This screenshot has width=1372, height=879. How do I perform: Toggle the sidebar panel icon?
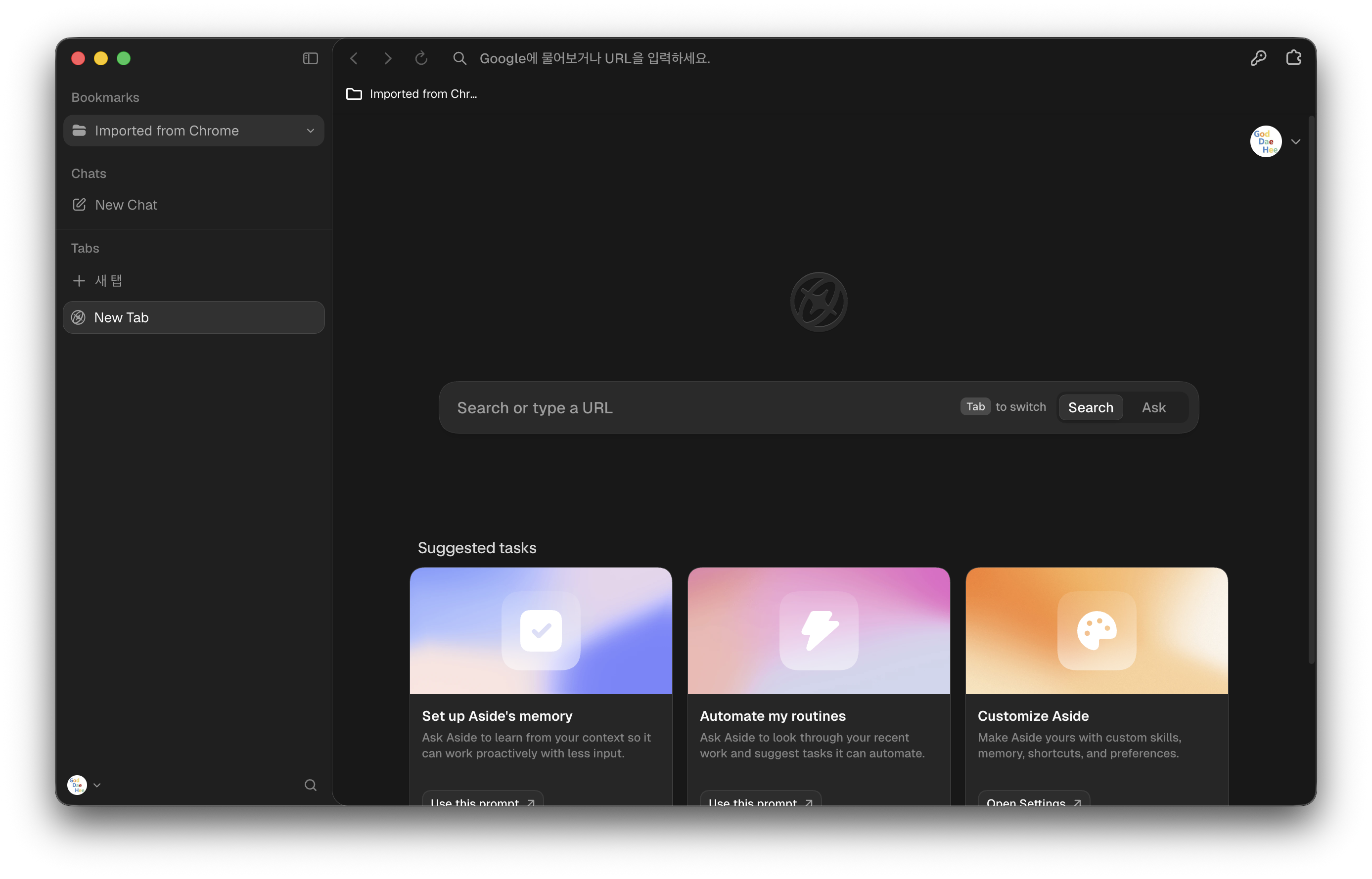click(x=310, y=58)
